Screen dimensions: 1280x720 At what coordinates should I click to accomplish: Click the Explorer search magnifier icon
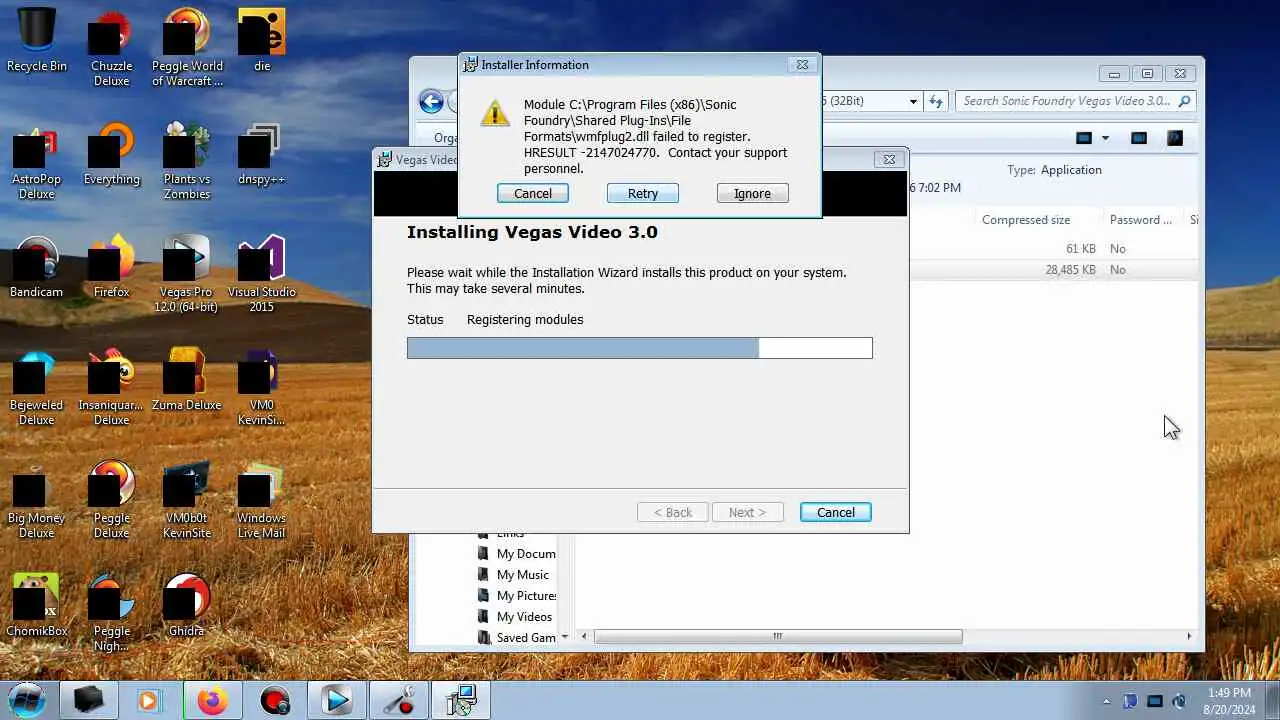click(x=1184, y=101)
